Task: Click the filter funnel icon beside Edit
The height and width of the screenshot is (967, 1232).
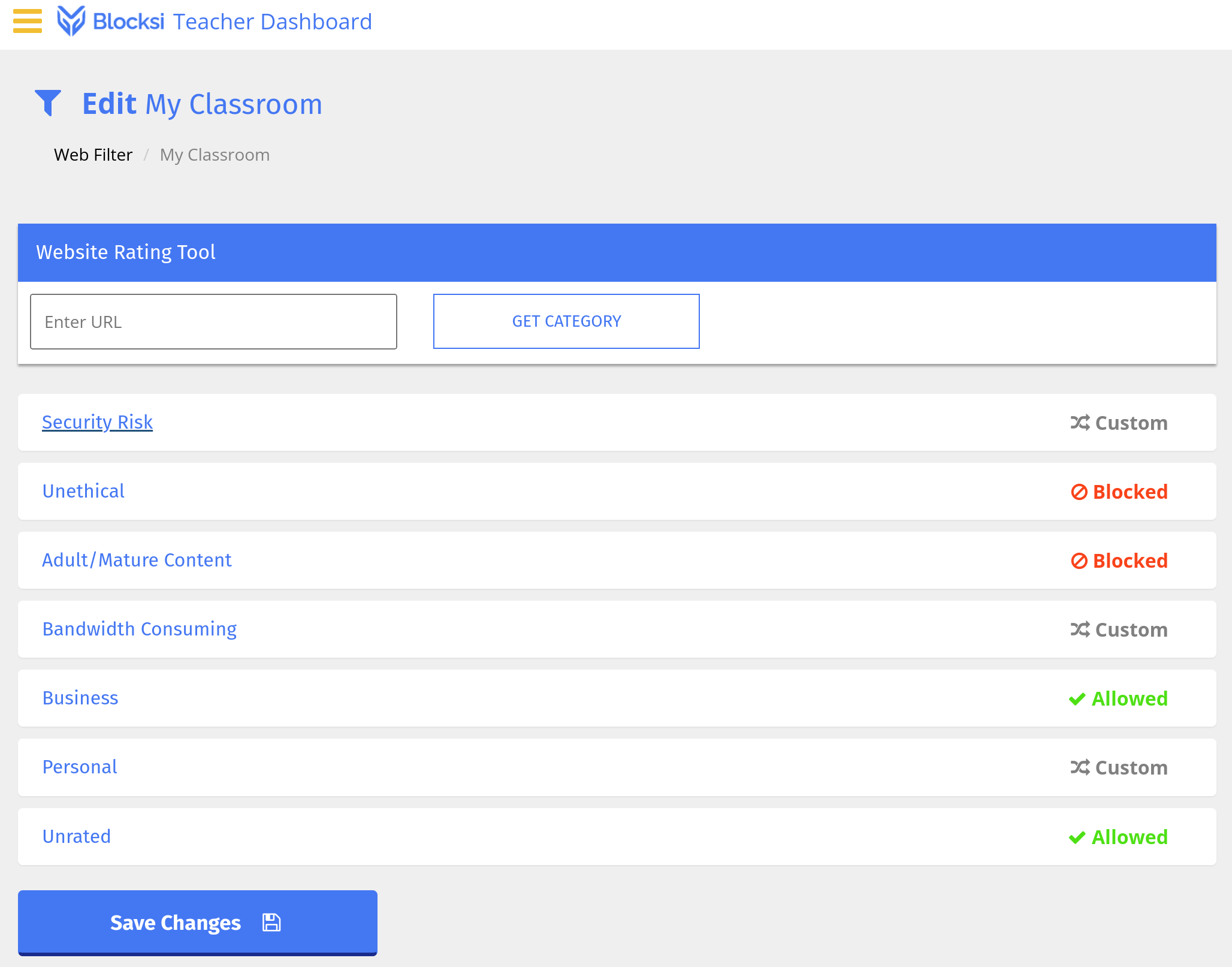Action: click(x=48, y=103)
